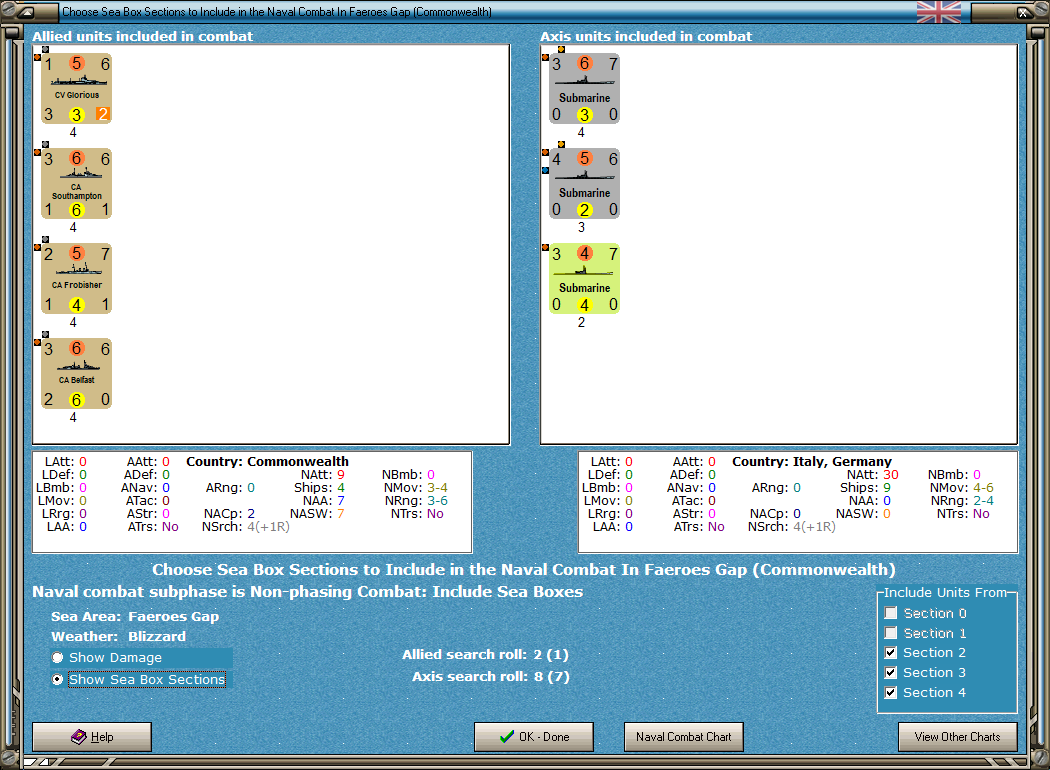The image size is (1050, 770).
Task: Uncheck the Section 2 checkbox
Action: point(891,652)
